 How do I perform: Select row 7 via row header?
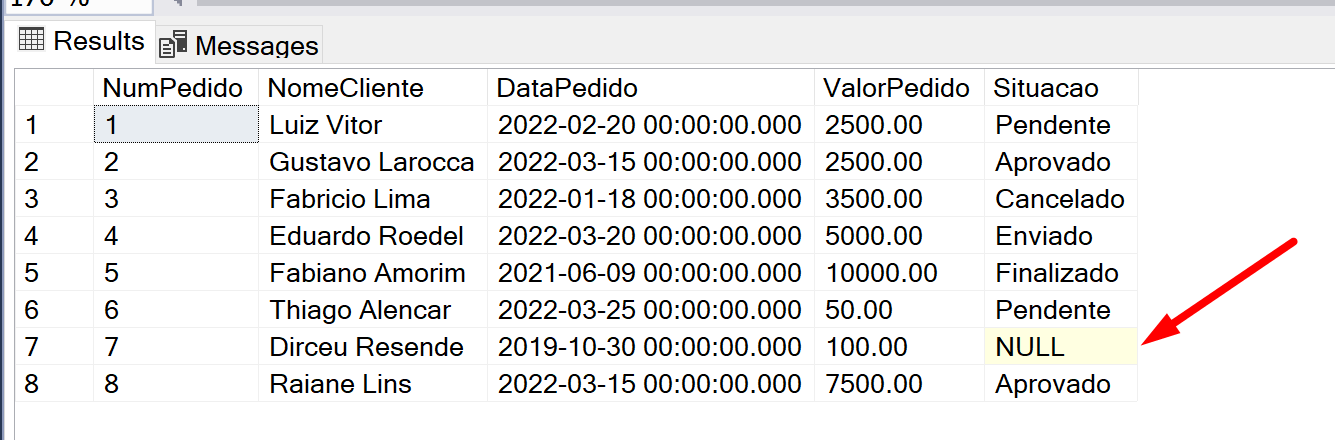[54, 347]
